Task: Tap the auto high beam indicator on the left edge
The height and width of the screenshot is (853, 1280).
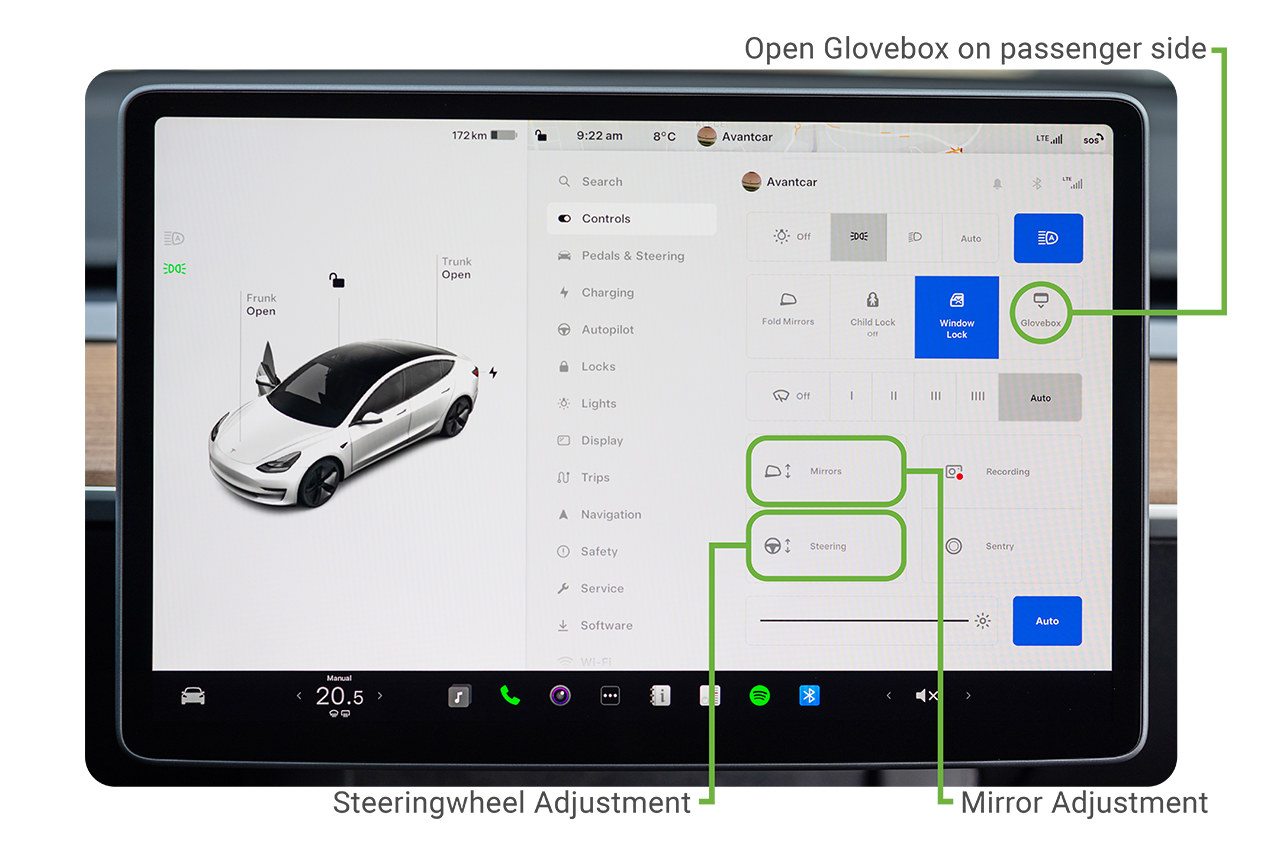Action: (x=174, y=238)
